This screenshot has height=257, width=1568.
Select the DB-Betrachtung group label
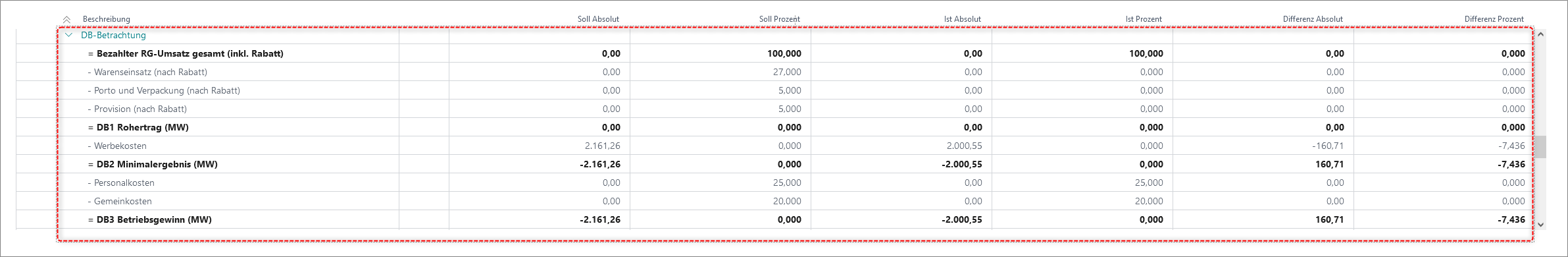113,35
